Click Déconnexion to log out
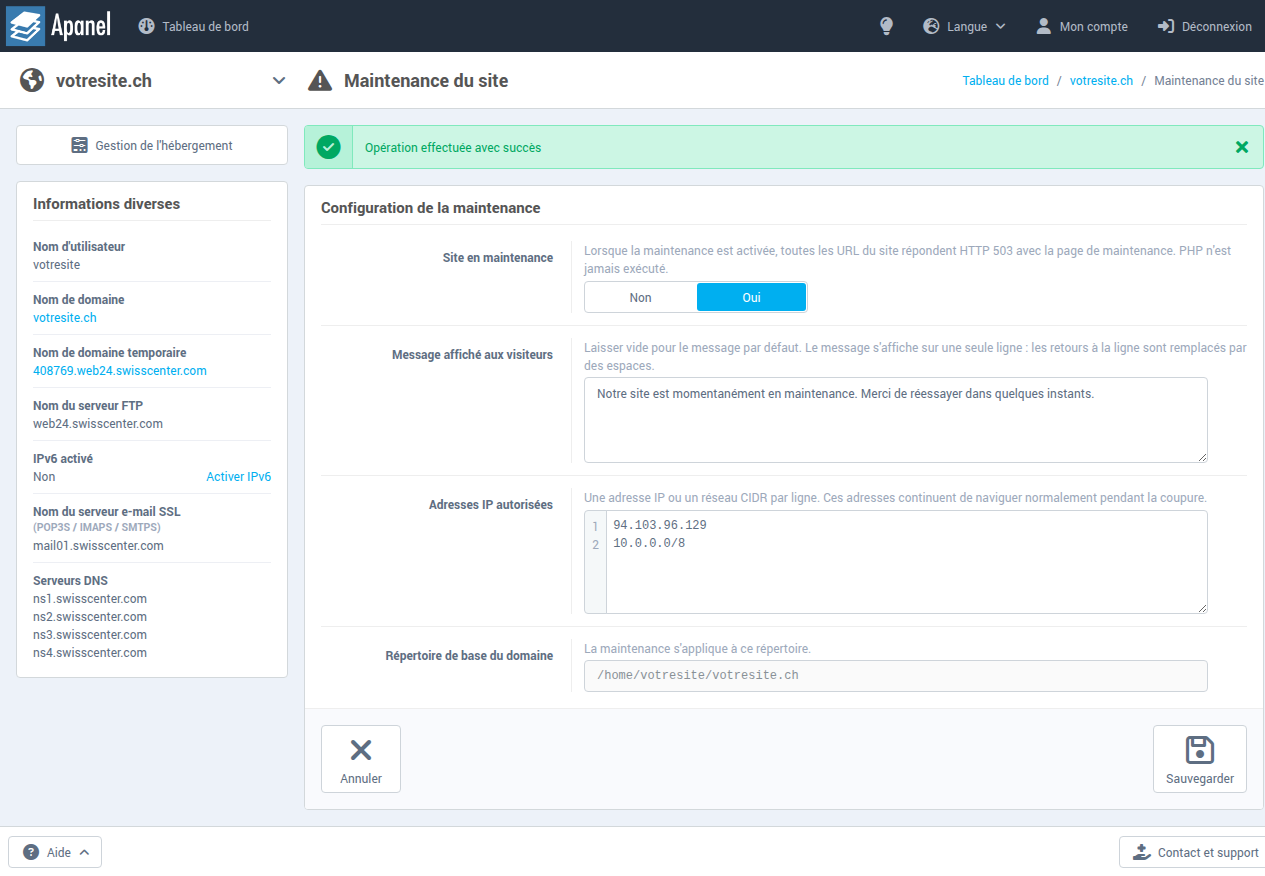Screen dimensions: 1265x876 (1204, 27)
